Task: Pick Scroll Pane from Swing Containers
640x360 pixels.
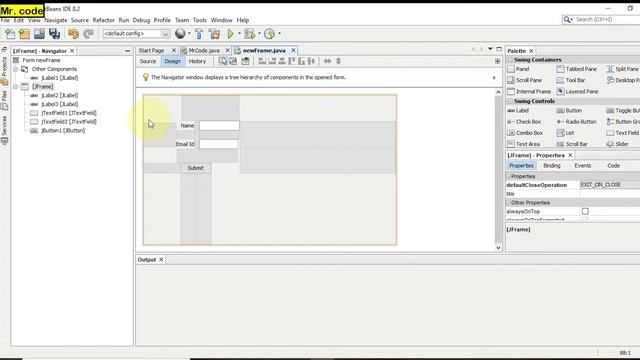Action: point(525,80)
